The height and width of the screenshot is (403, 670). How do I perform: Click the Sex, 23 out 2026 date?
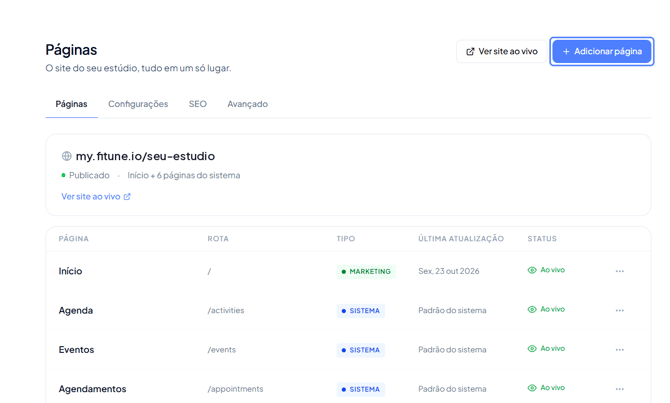(x=449, y=271)
